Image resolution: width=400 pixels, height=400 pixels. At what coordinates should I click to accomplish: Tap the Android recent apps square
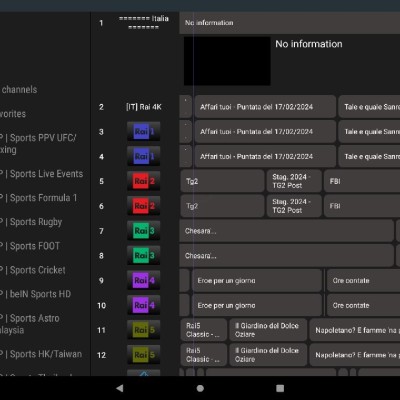[x=280, y=388]
